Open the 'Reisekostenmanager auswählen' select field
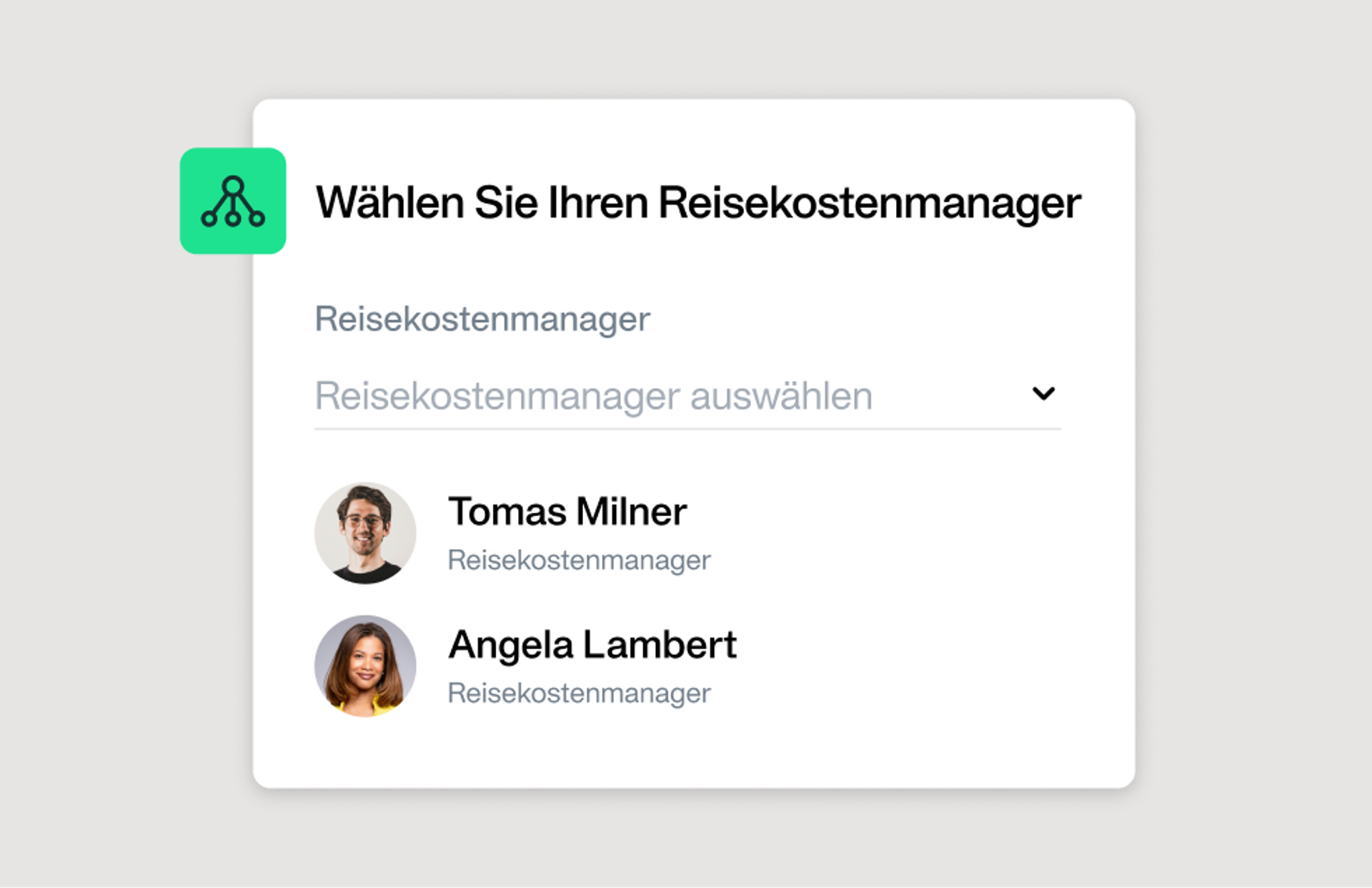Image resolution: width=1372 pixels, height=888 pixels. pyautogui.click(x=687, y=397)
